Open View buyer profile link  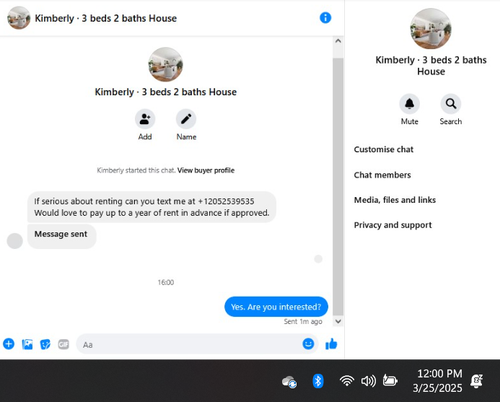click(x=206, y=170)
